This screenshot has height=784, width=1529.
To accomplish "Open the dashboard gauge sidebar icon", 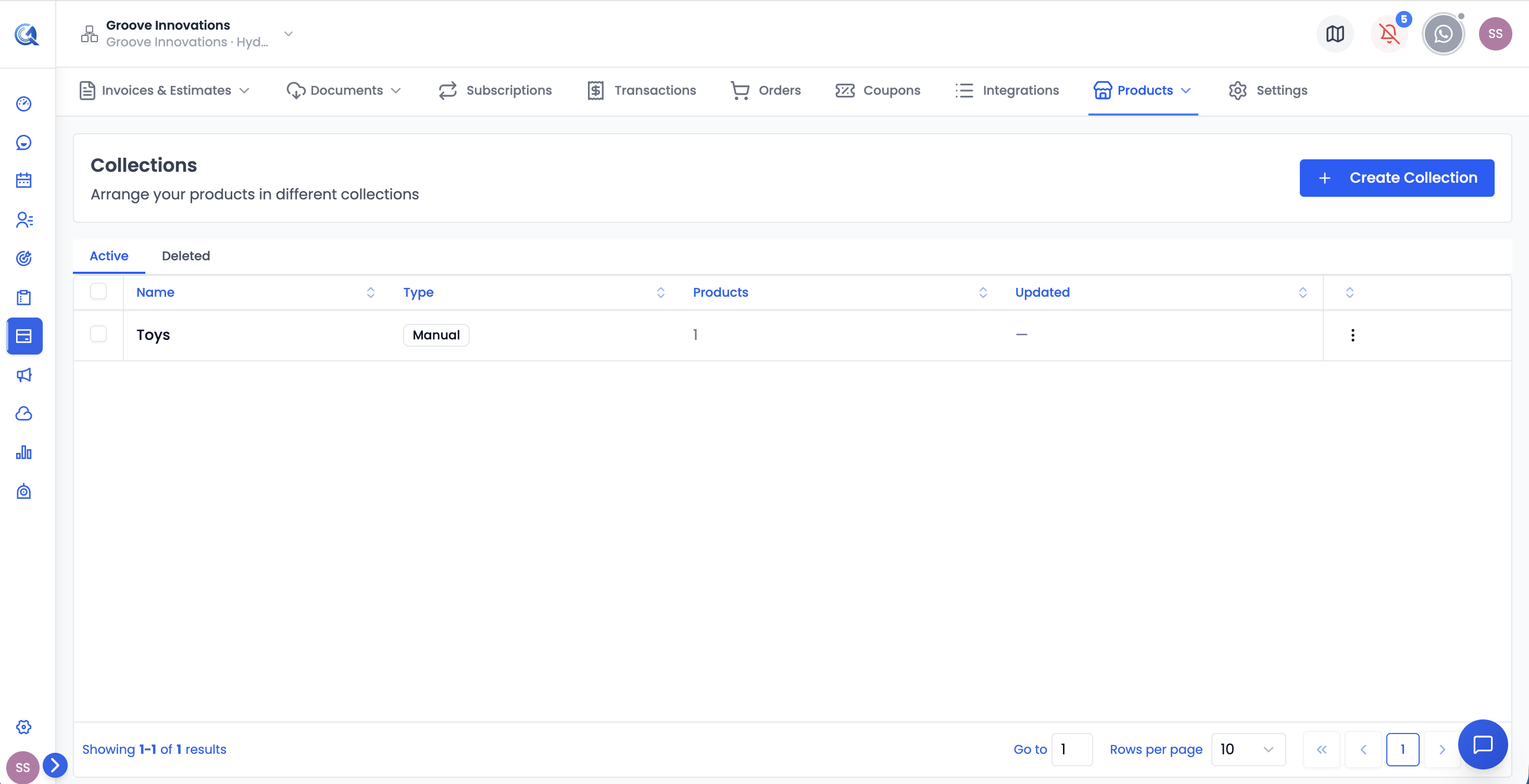I will coord(24,104).
